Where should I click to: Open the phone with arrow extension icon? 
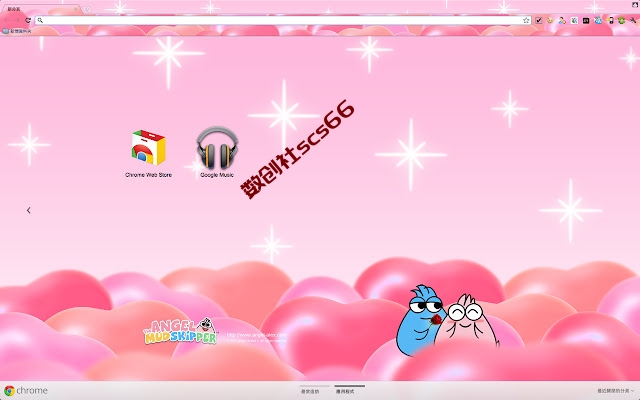coord(610,20)
